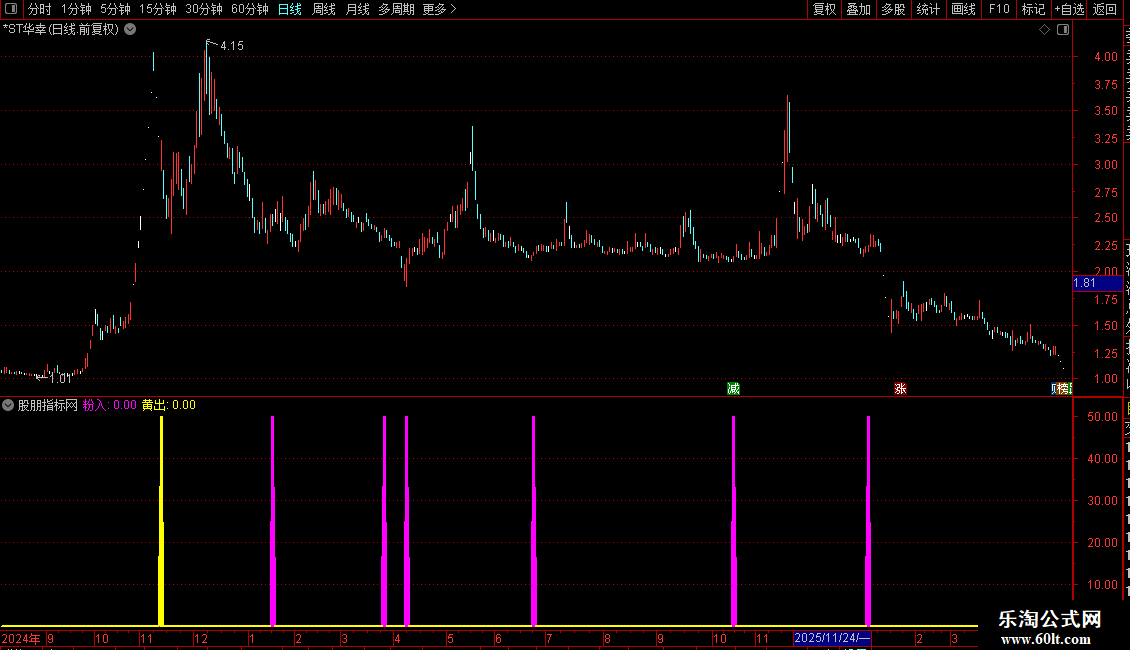Open the 统计 statistics tool
Image resolution: width=1130 pixels, height=650 pixels.
tap(928, 9)
